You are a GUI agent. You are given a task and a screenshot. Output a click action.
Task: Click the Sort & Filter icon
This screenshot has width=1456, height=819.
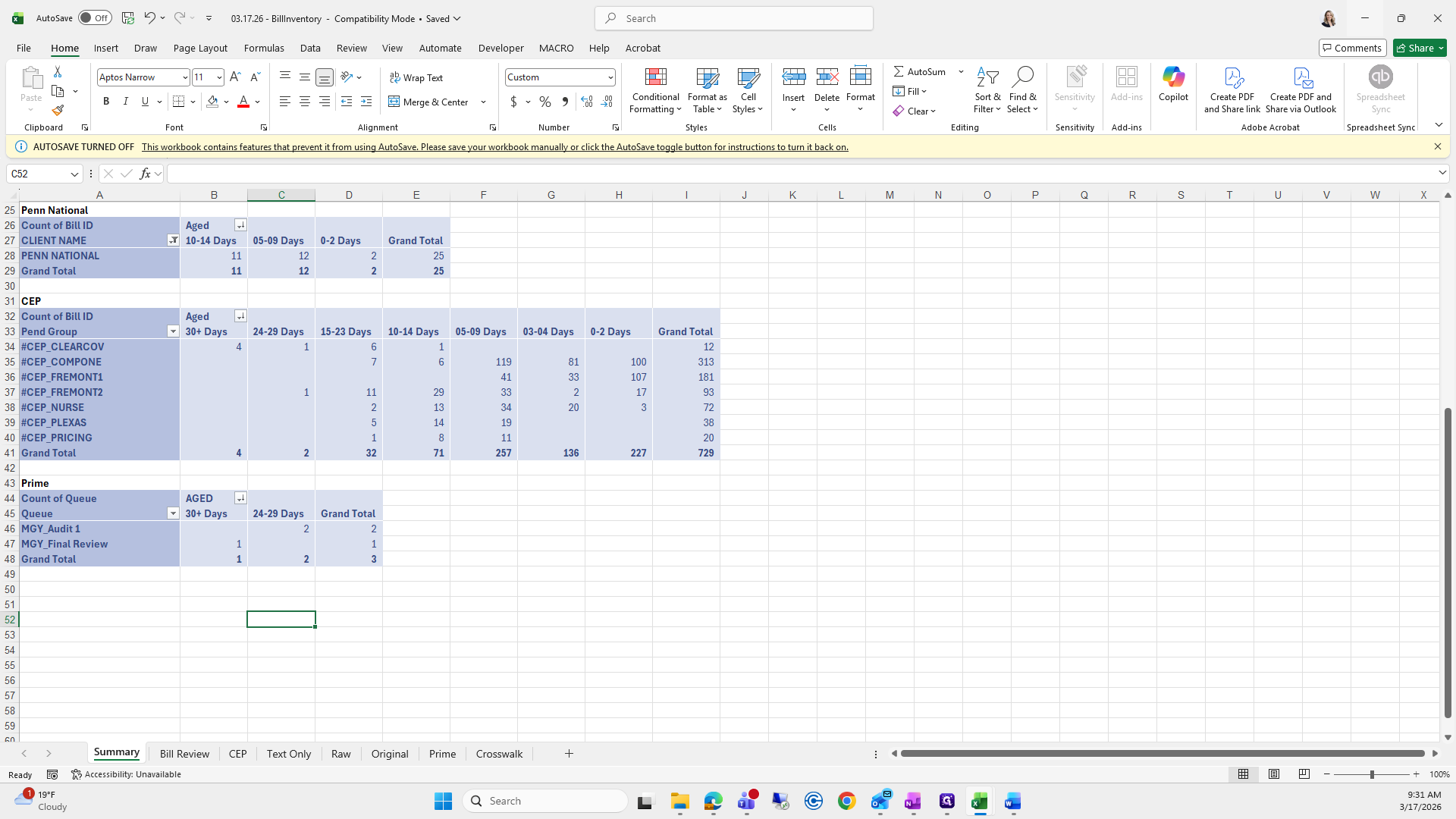987,90
